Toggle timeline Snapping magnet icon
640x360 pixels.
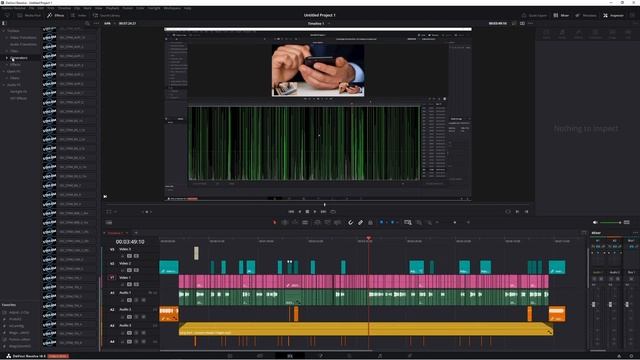click(350, 222)
